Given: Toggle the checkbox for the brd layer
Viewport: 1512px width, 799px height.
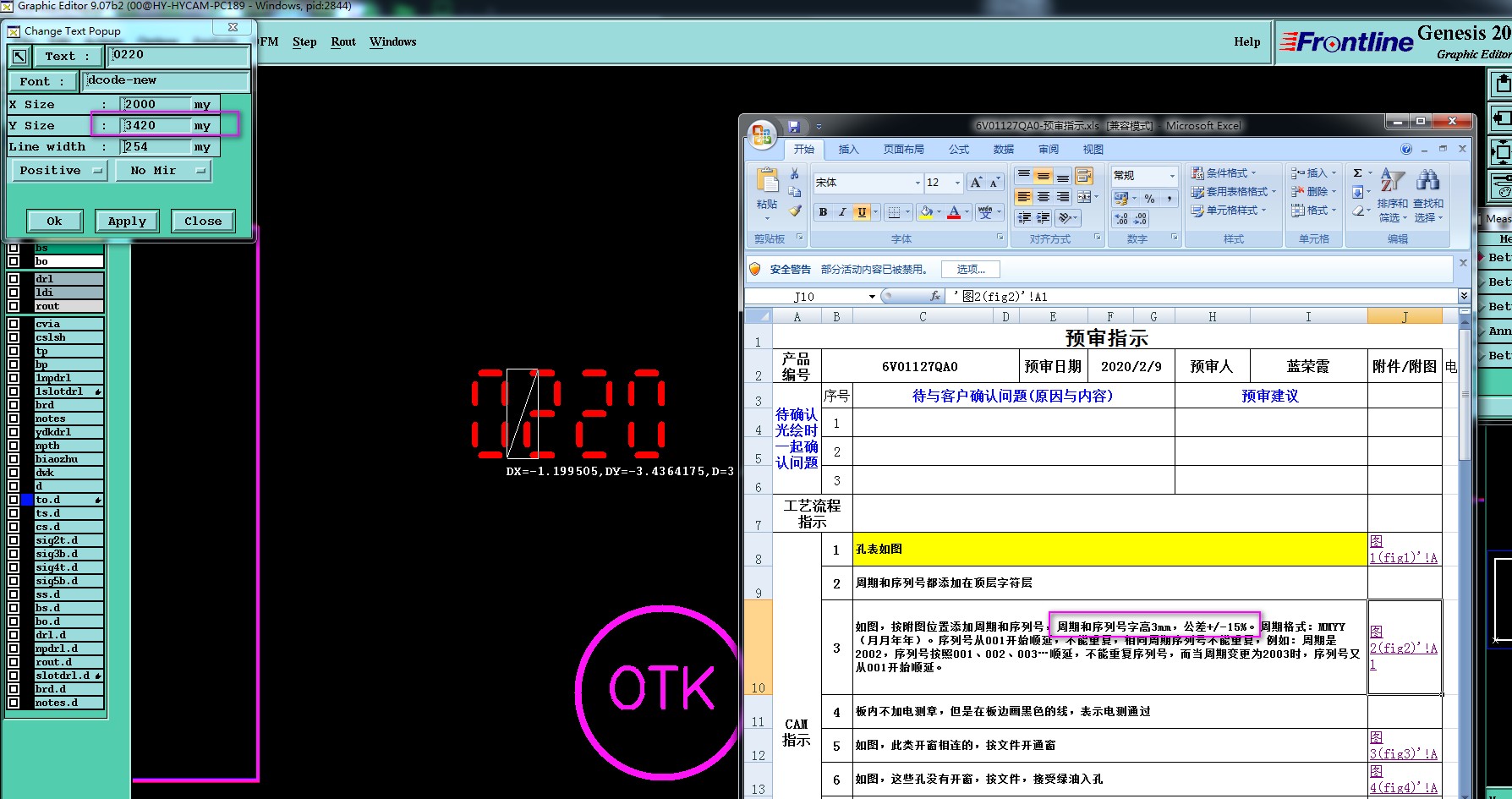Looking at the screenshot, I should 14,405.
